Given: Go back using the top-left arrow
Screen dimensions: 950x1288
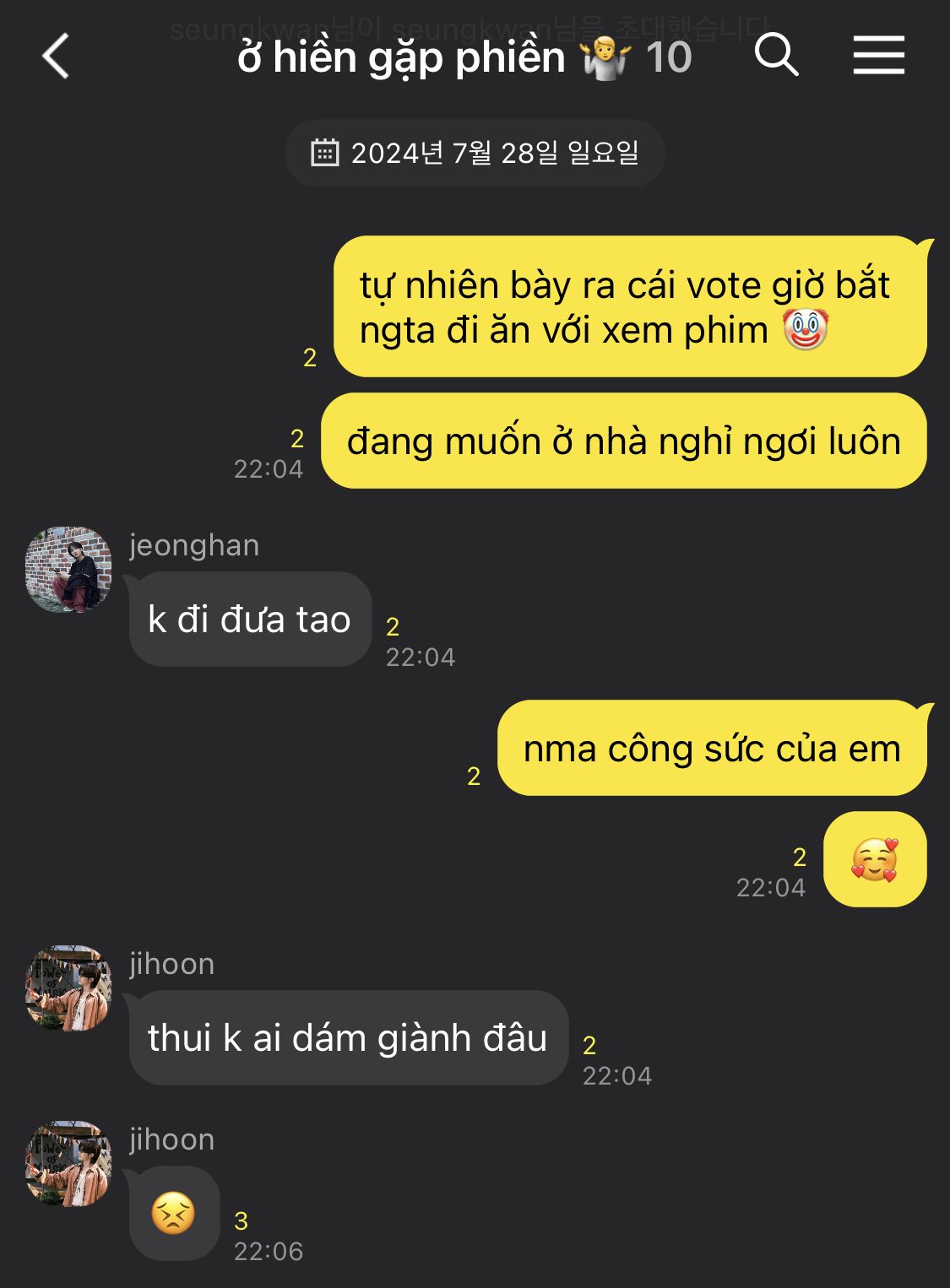Looking at the screenshot, I should click(56, 57).
